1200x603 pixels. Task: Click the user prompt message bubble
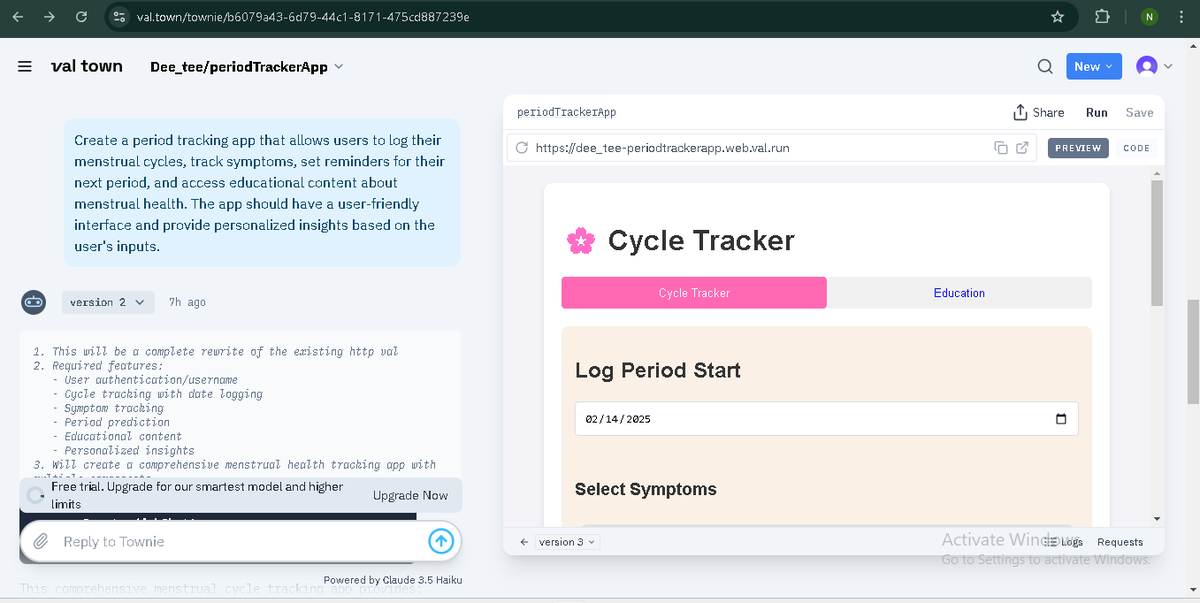coord(262,193)
